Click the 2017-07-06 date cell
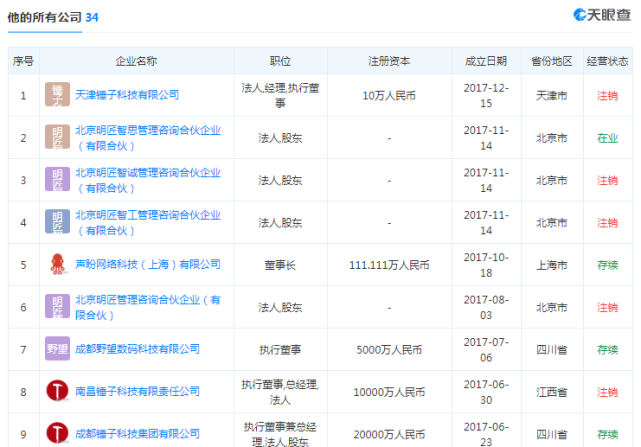 486,349
